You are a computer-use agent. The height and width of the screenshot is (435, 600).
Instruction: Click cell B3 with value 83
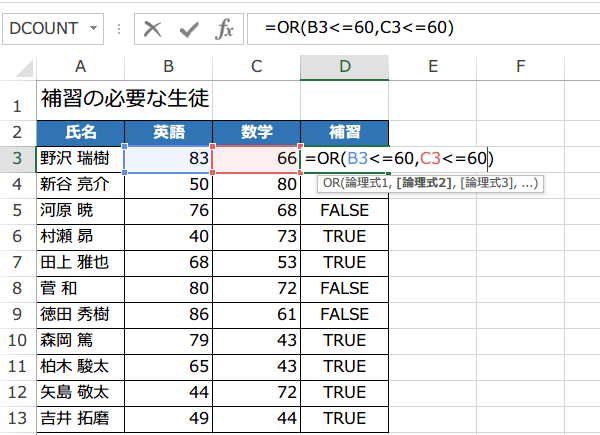168,158
